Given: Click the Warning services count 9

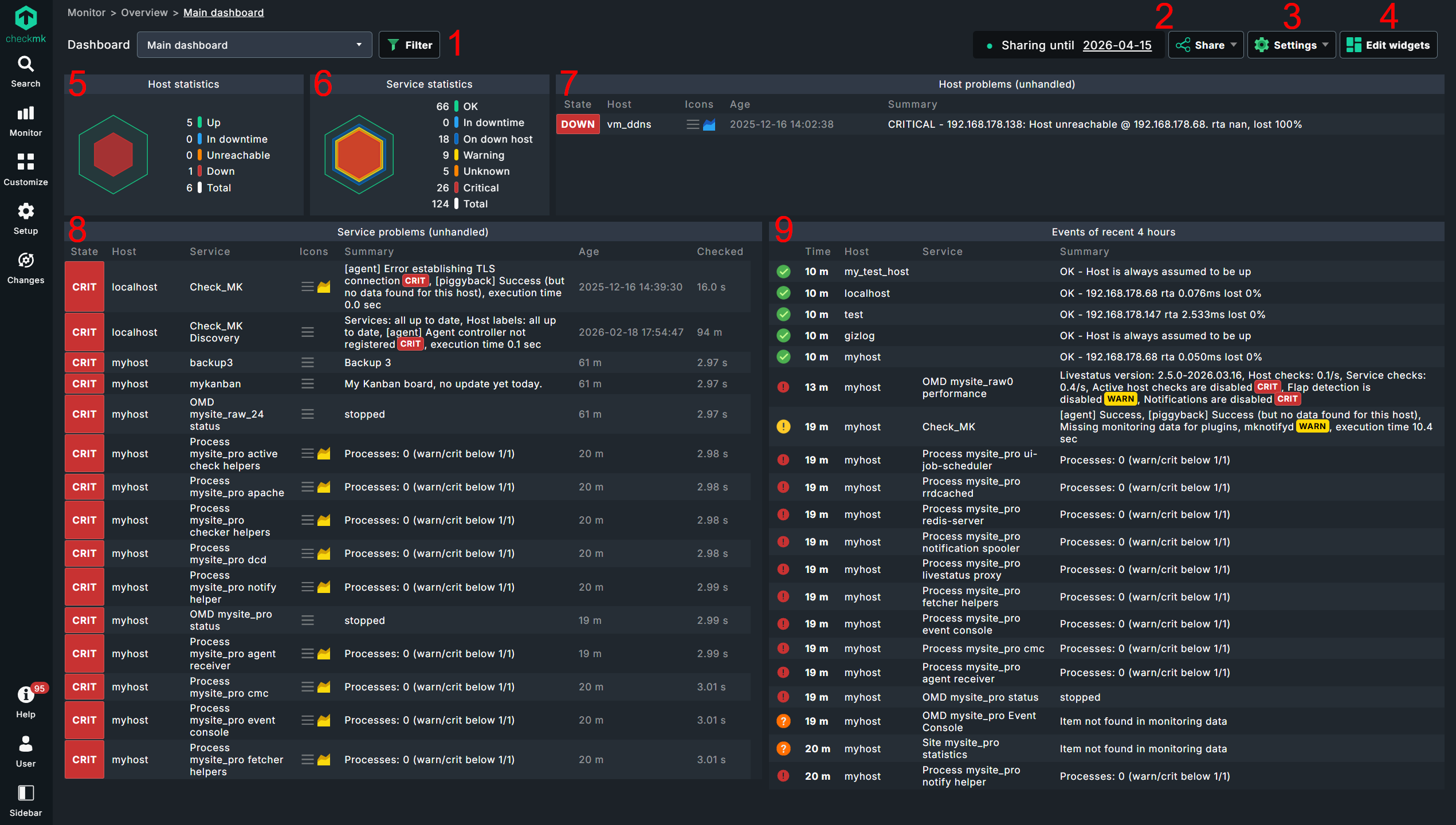Looking at the screenshot, I should coord(446,155).
